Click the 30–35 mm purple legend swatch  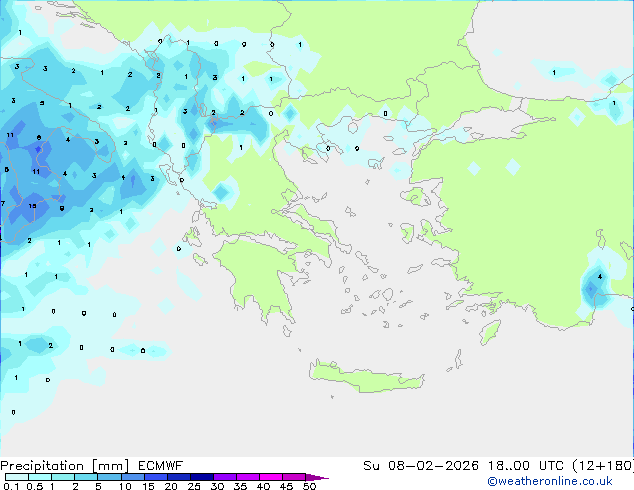click(224, 477)
